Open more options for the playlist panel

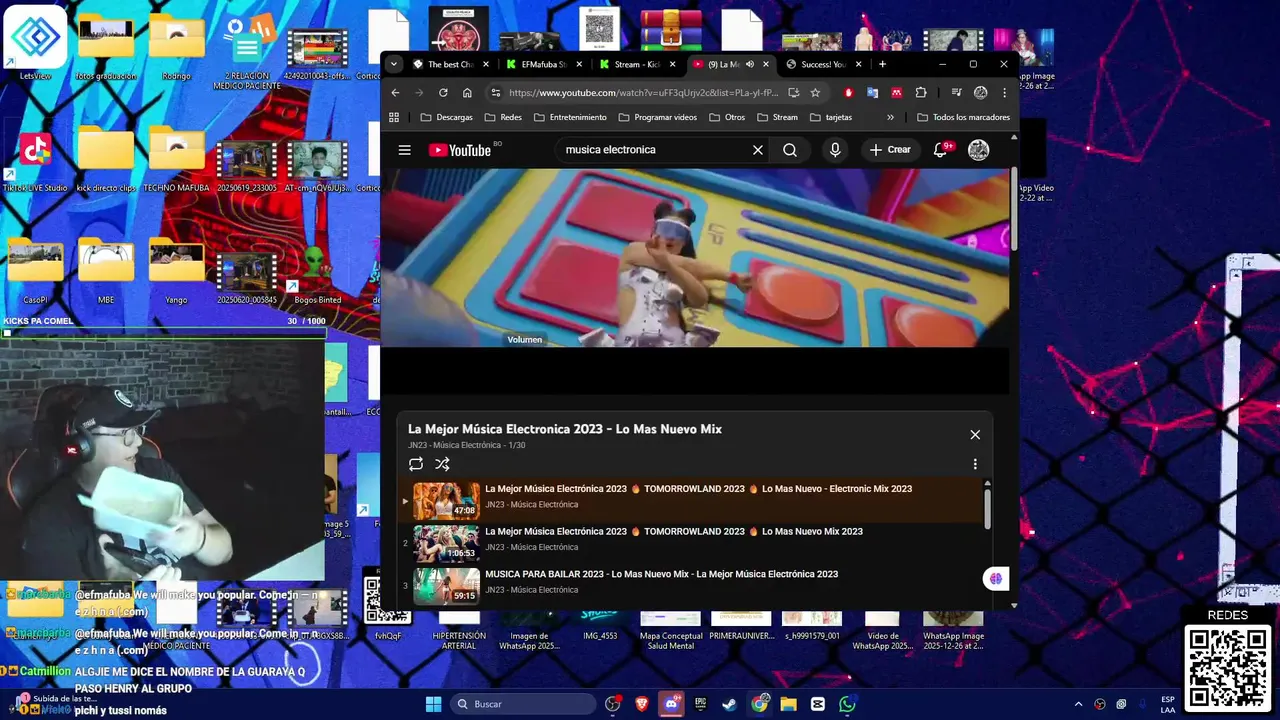[x=975, y=464]
